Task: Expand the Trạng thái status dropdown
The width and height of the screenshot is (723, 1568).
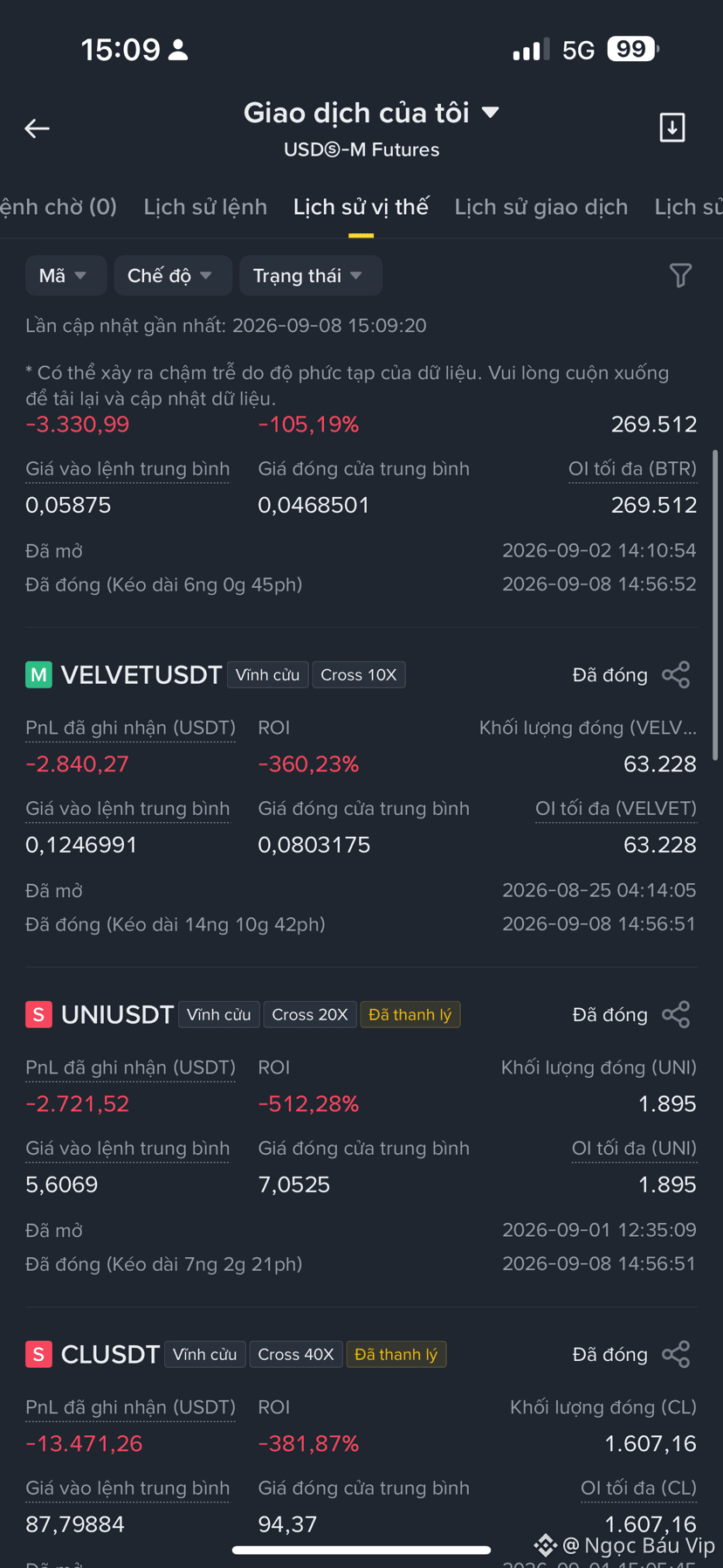Action: pyautogui.click(x=310, y=276)
